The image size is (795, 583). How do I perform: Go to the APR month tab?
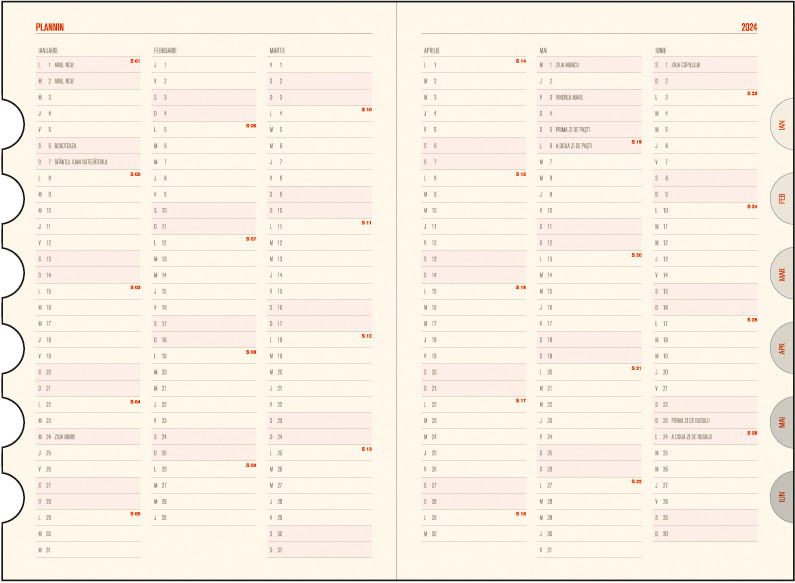click(x=782, y=348)
